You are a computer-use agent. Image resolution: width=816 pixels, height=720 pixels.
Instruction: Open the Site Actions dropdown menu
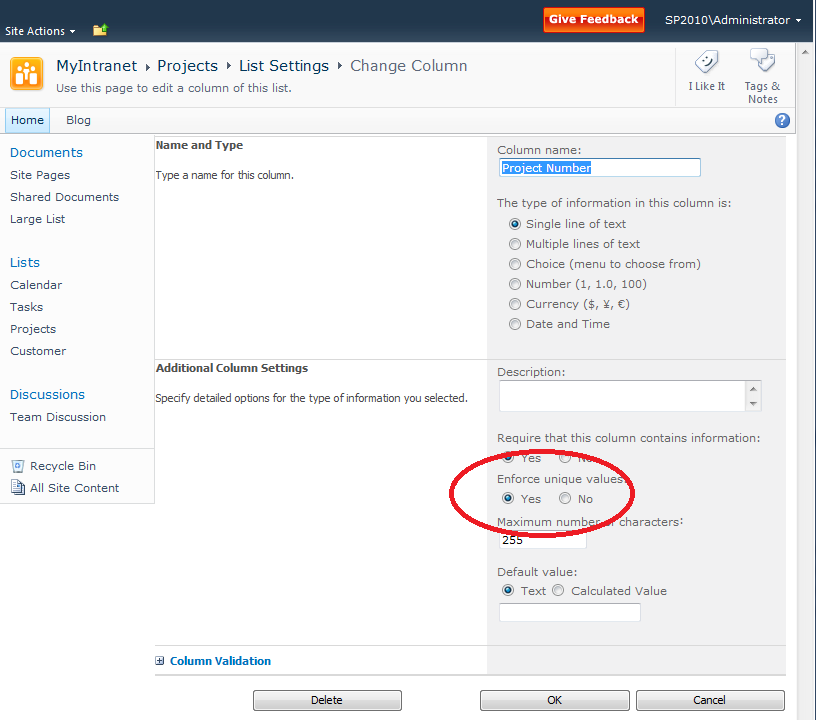tap(40, 31)
